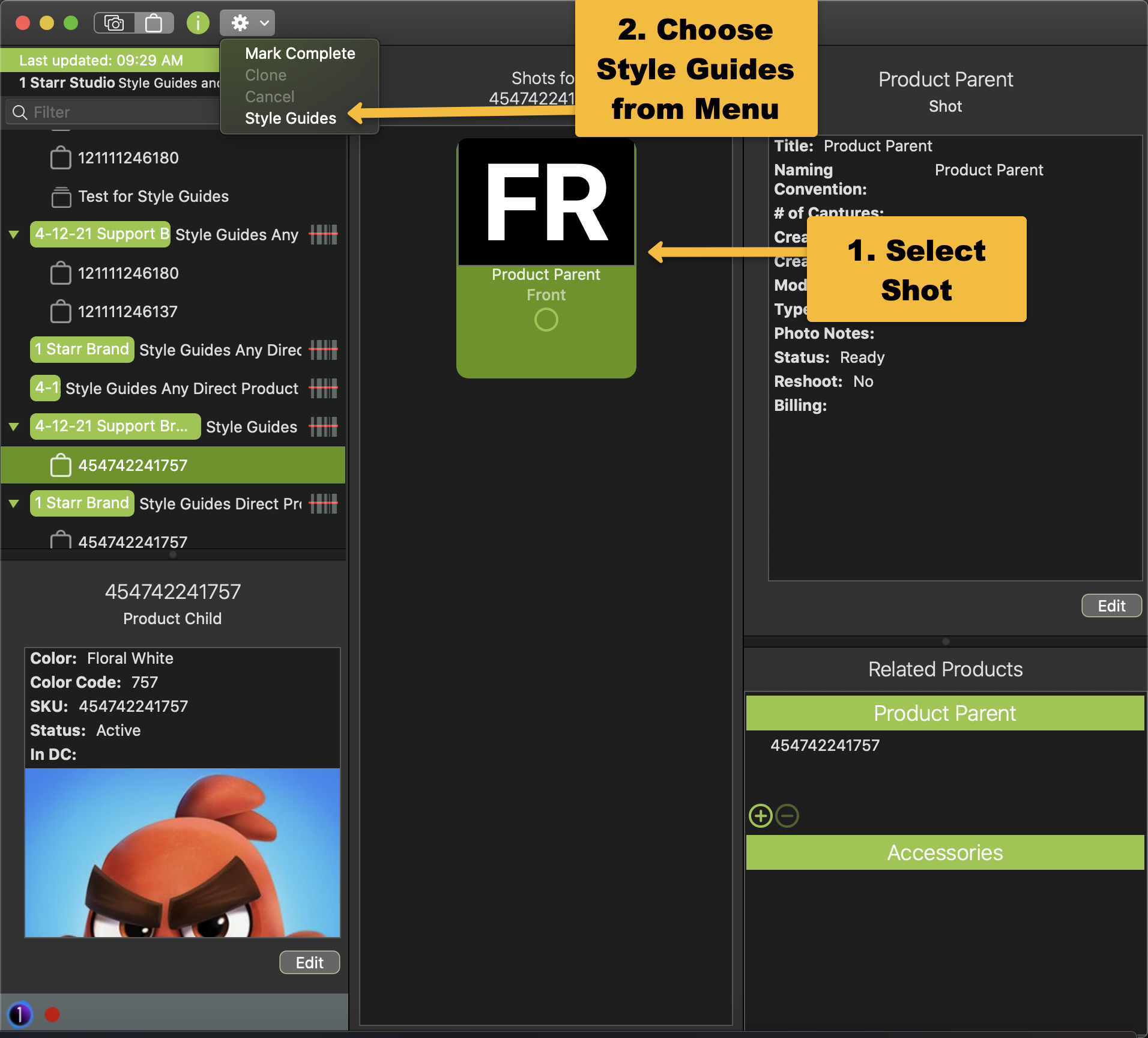Remove related product with minus icon
Viewport: 1148px width, 1038px height.
787,816
